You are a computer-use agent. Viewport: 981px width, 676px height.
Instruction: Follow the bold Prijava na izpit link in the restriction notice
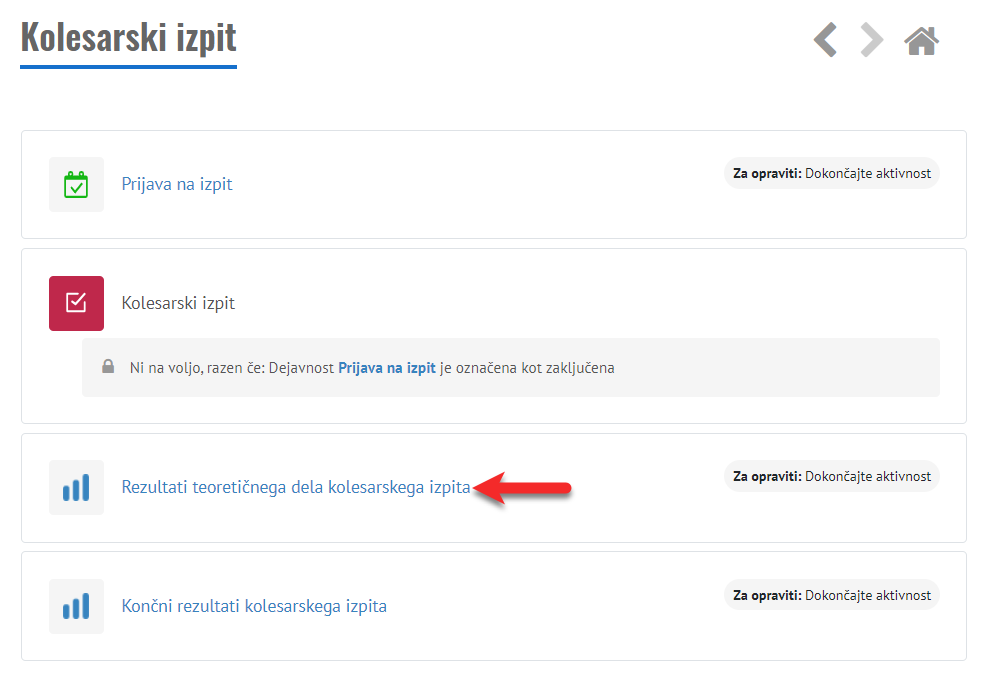[387, 367]
